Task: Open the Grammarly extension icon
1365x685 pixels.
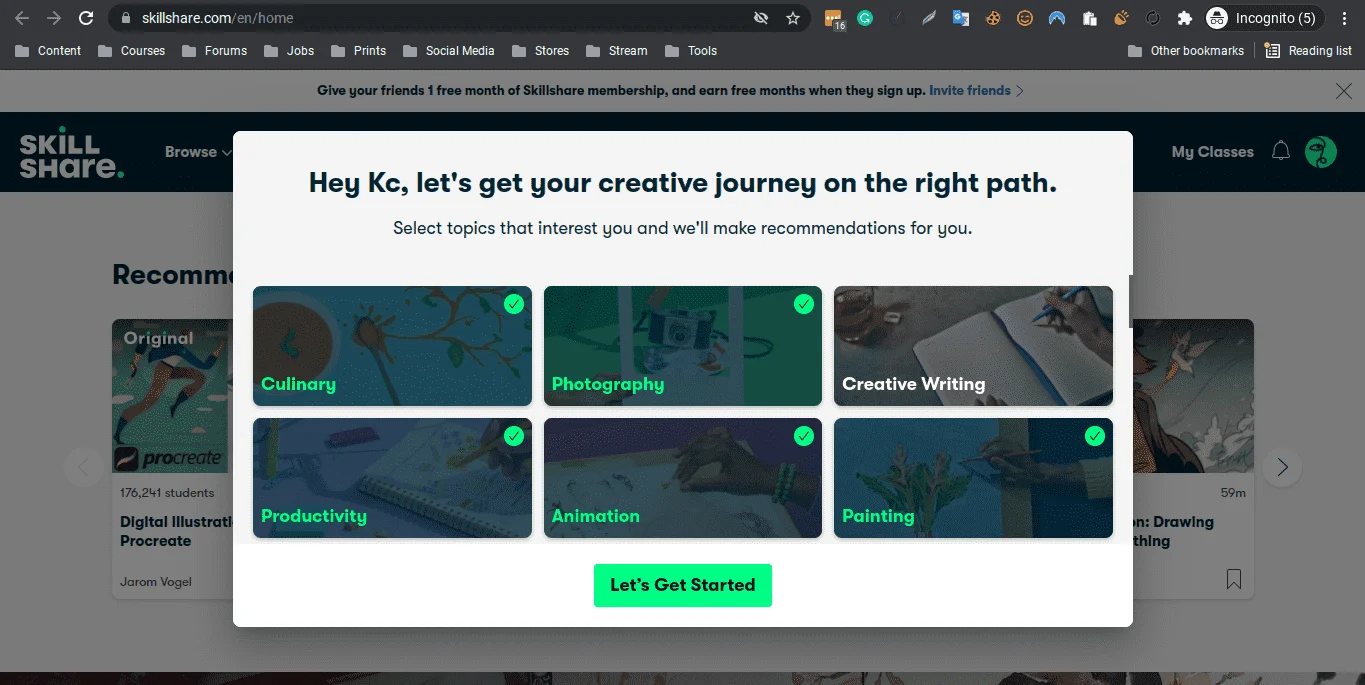Action: pyautogui.click(x=865, y=18)
